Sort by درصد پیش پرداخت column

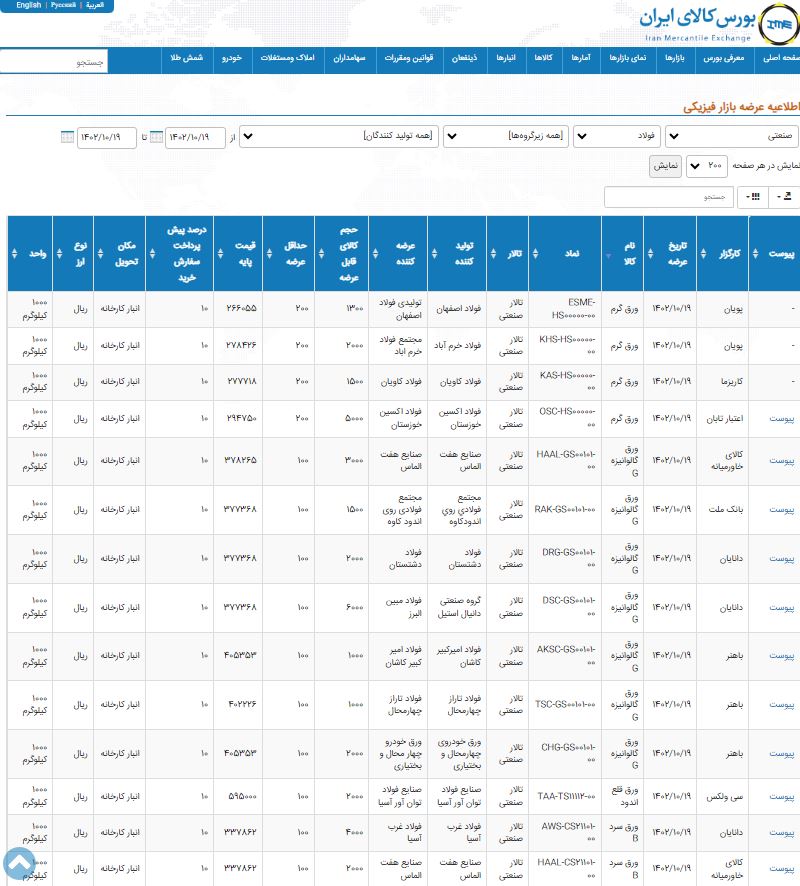coord(153,254)
